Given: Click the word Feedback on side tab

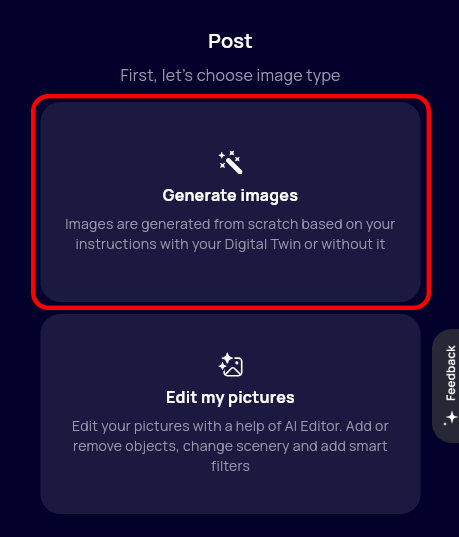Looking at the screenshot, I should 451,373.
